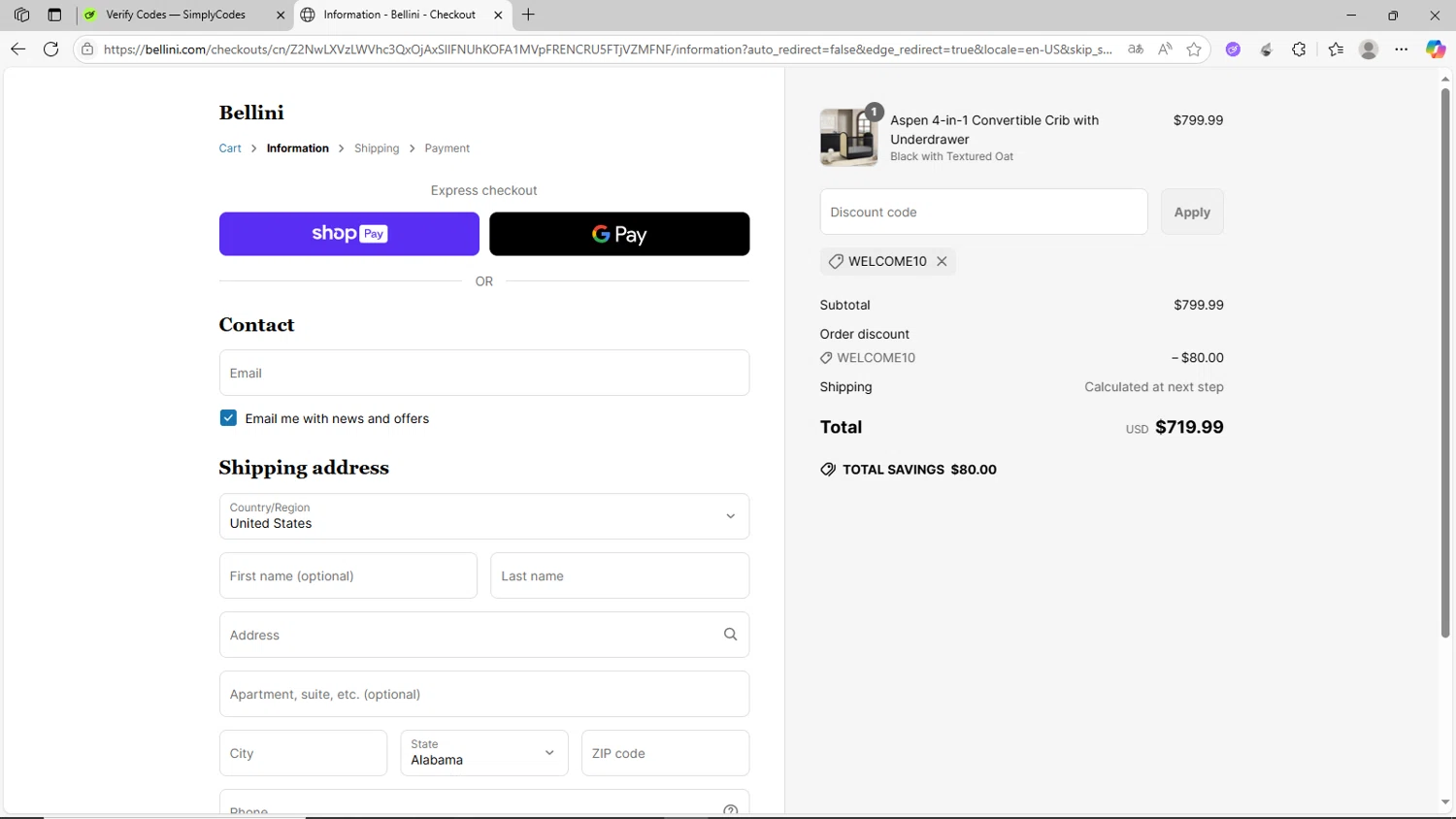Click the Bellini store logo
1456x819 pixels.
coord(251,113)
